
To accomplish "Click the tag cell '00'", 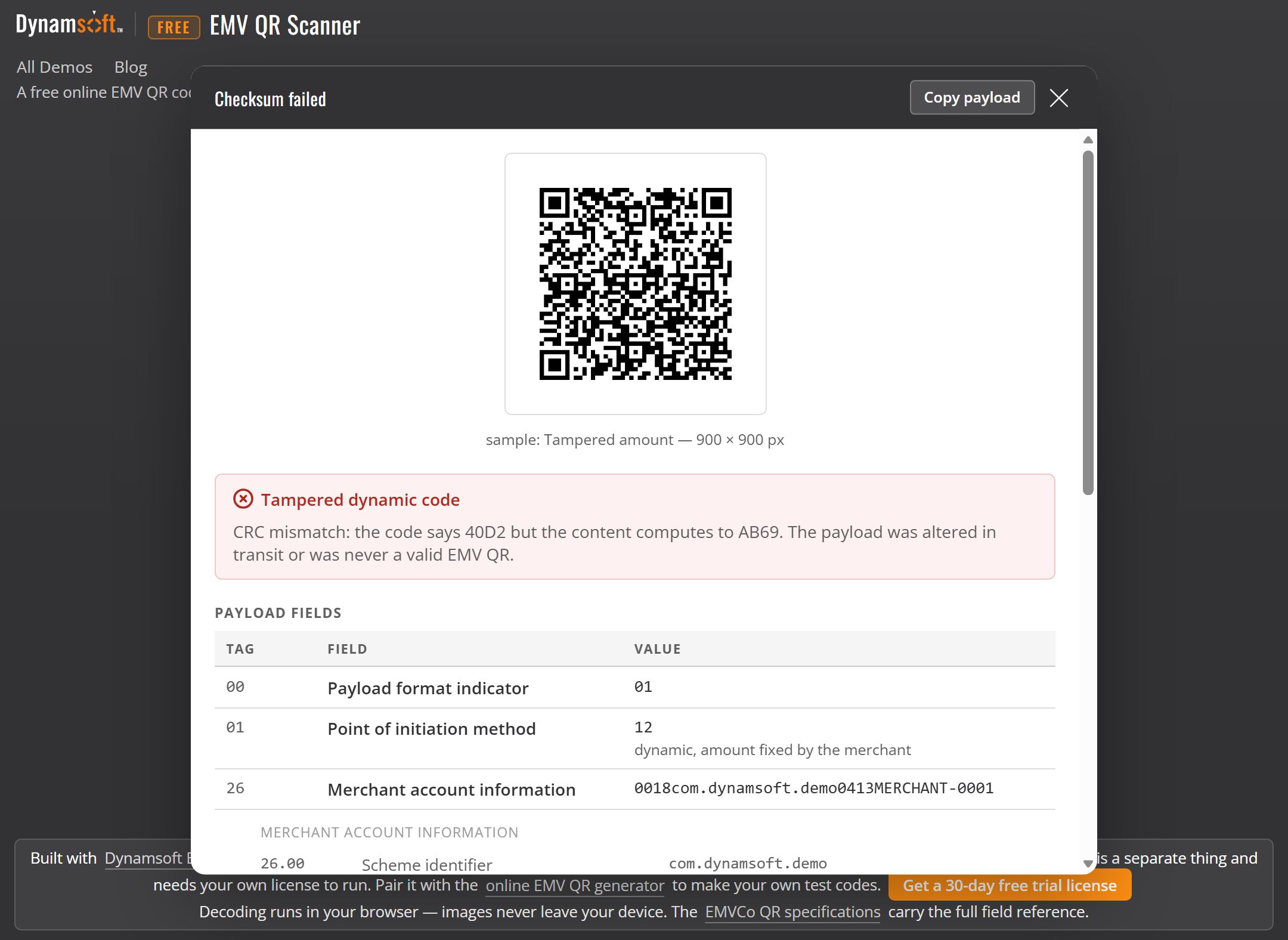I will coord(235,687).
